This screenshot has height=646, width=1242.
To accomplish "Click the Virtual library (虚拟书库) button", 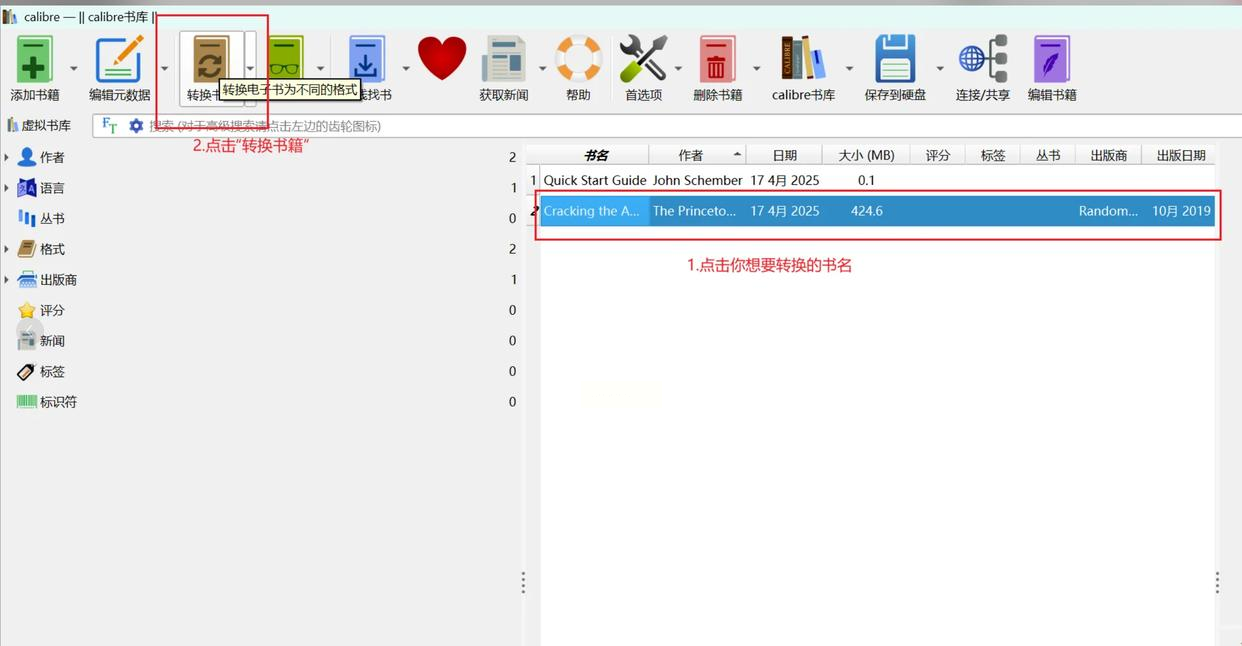I will [x=38, y=126].
